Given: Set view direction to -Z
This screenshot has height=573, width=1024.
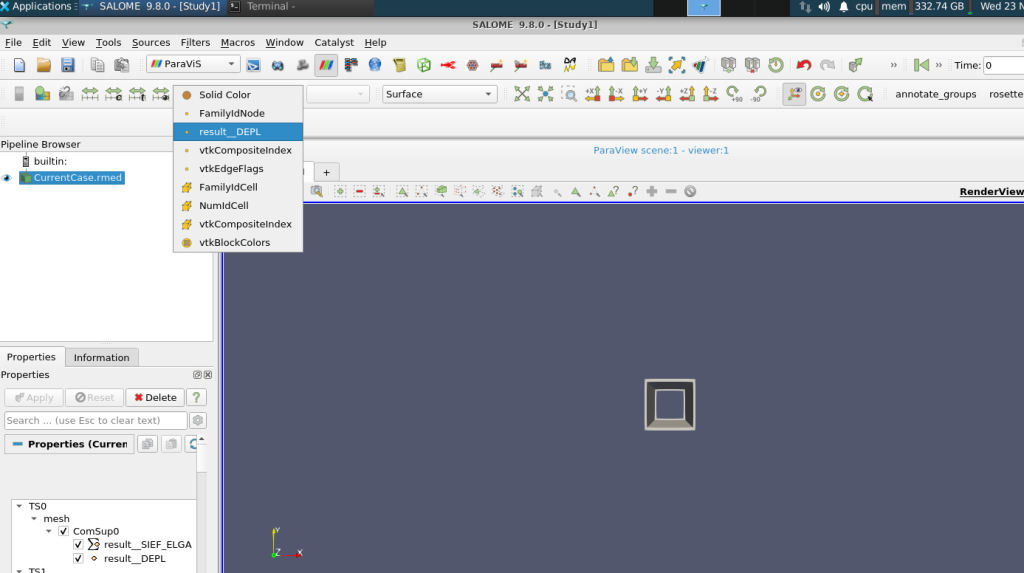Looking at the screenshot, I should coord(711,94).
